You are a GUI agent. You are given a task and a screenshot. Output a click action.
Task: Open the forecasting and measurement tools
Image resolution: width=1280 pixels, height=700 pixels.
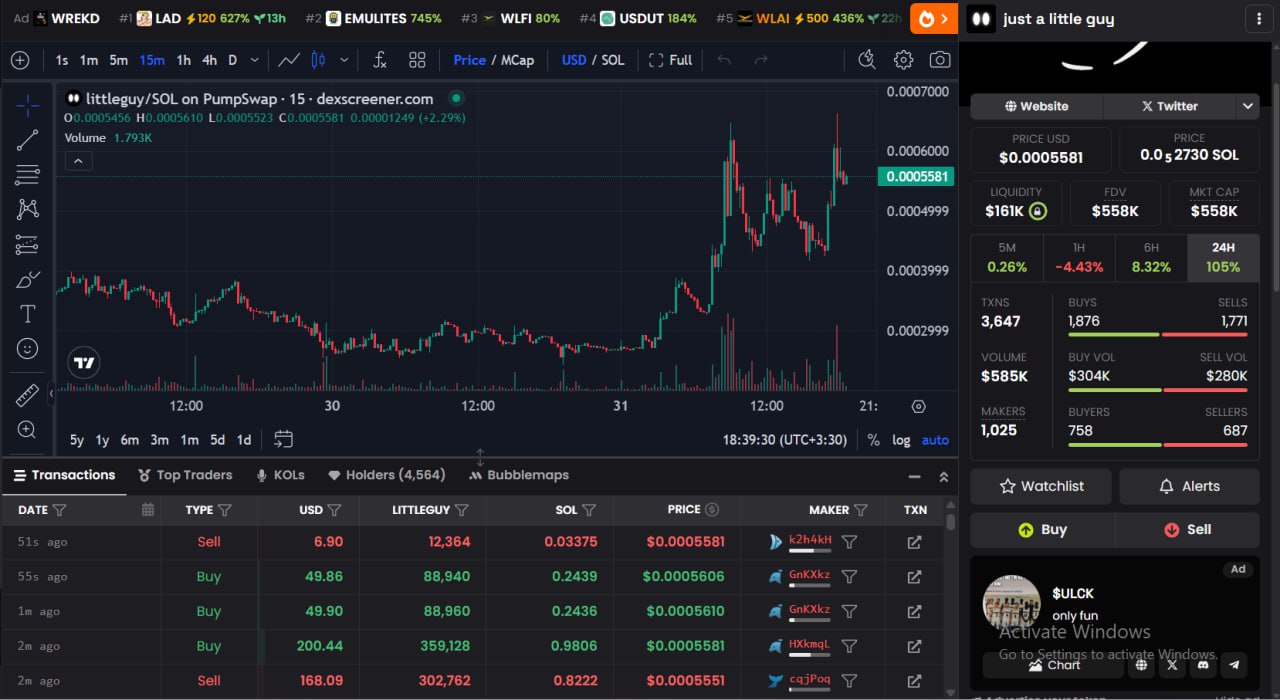click(x=27, y=244)
